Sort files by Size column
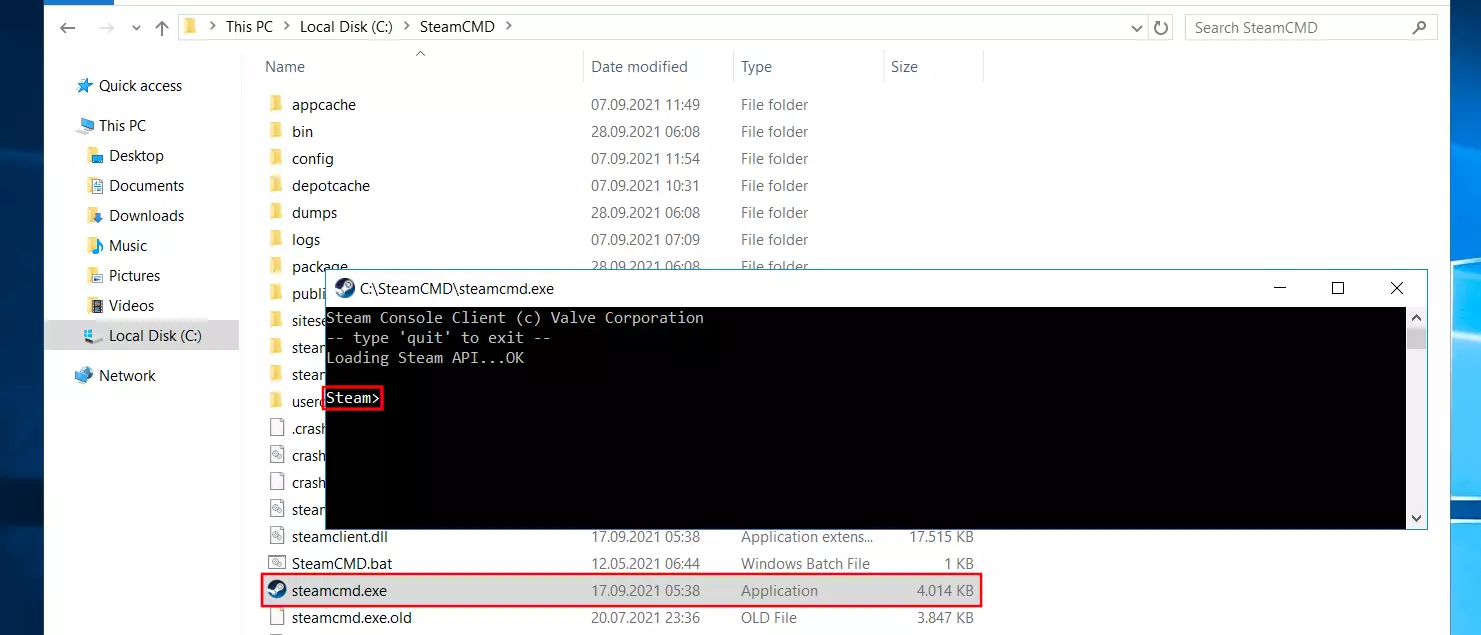This screenshot has height=635, width=1481. 904,67
